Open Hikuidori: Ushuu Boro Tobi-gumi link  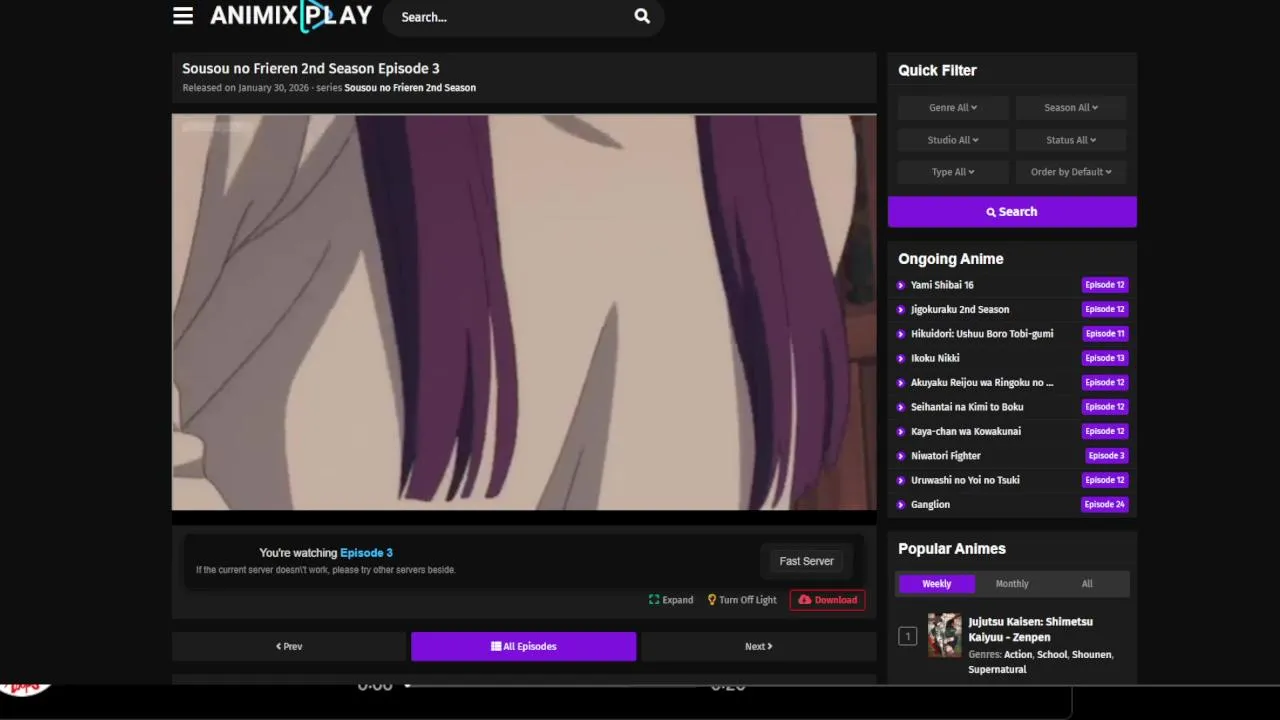(x=982, y=334)
